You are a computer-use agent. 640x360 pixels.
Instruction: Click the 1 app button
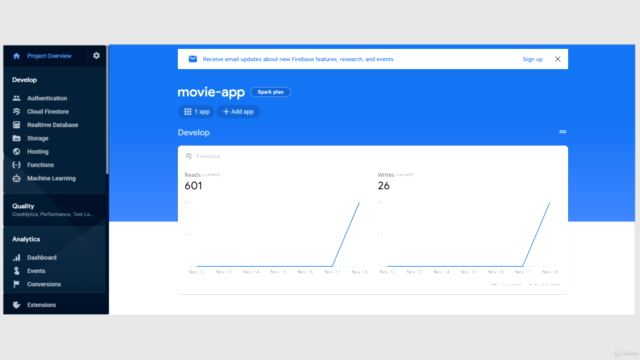click(x=196, y=112)
